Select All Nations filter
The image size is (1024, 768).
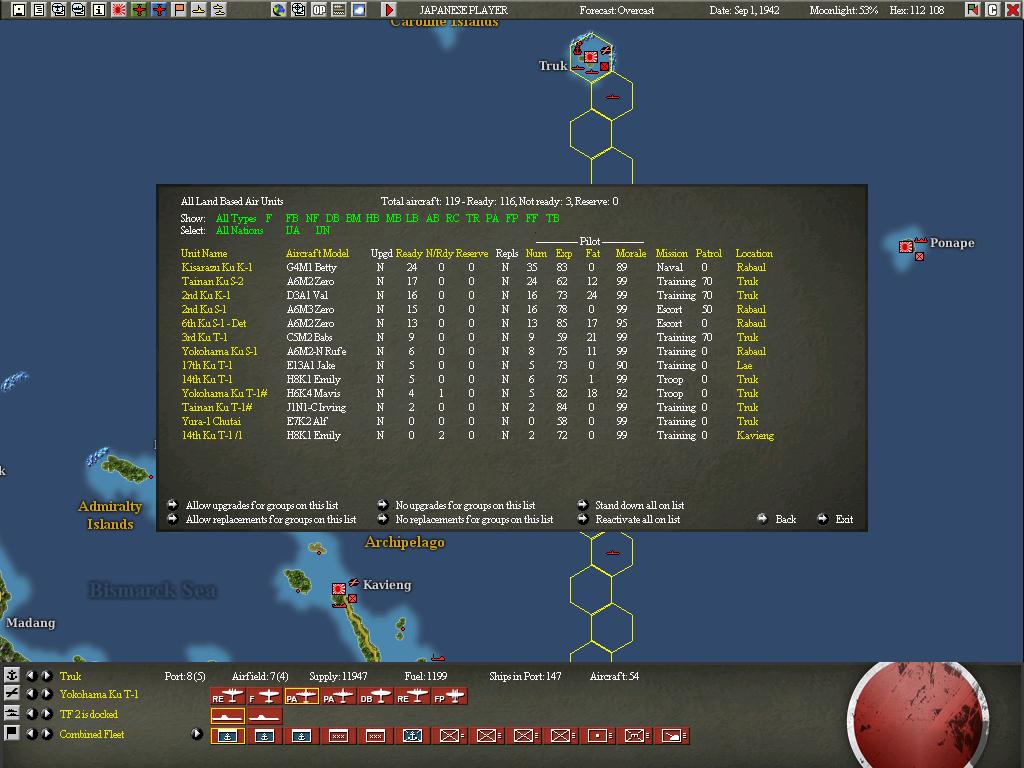240,231
